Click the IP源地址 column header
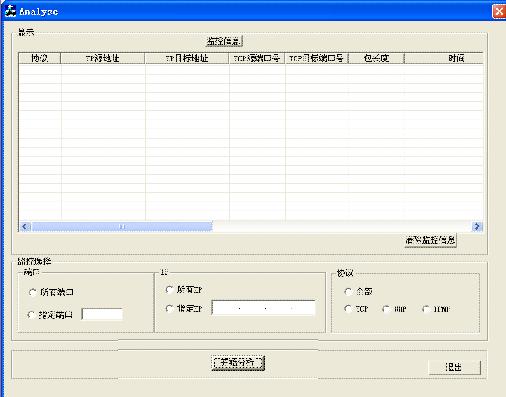This screenshot has height=397, width=506. click(103, 58)
